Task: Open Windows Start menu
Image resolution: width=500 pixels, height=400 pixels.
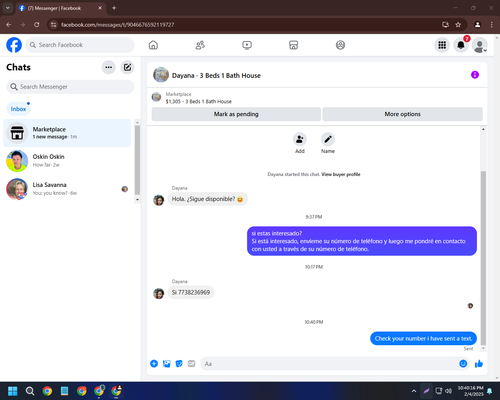Action: 13,391
